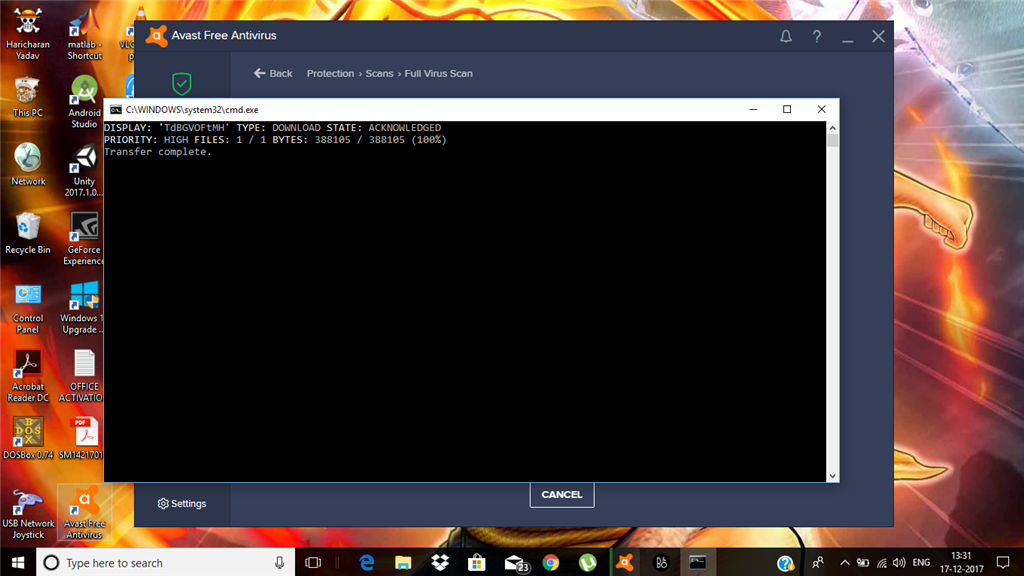Click Type here to search box
This screenshot has width=1024, height=576.
[x=167, y=562]
